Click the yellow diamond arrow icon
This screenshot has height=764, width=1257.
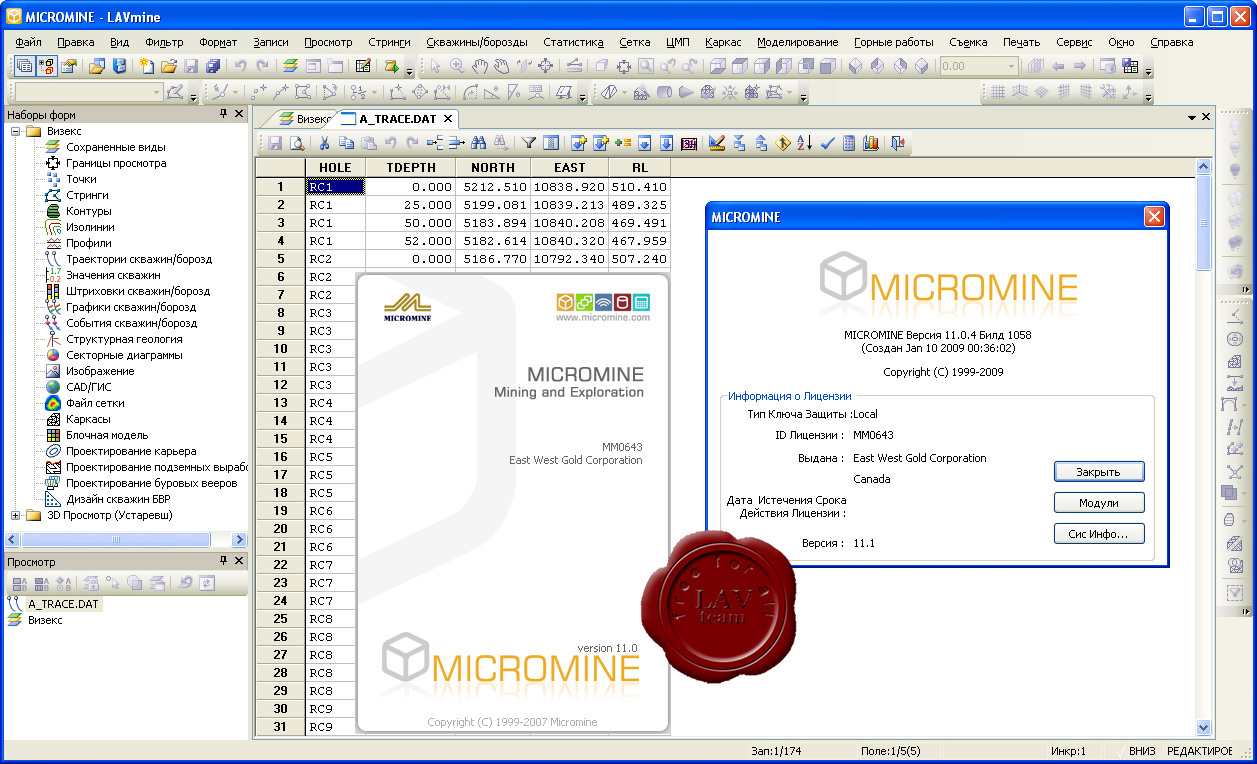(x=783, y=143)
